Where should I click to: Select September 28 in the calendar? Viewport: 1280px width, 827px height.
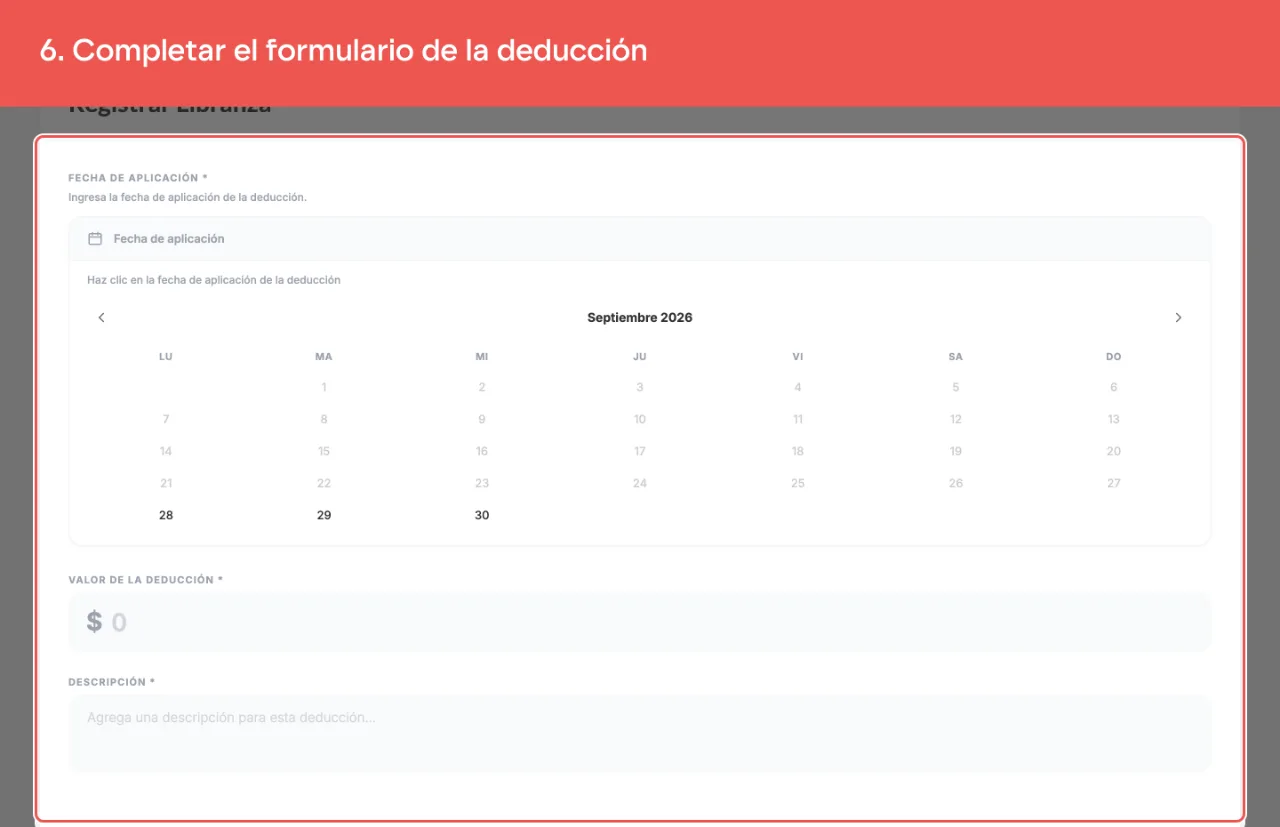click(166, 515)
